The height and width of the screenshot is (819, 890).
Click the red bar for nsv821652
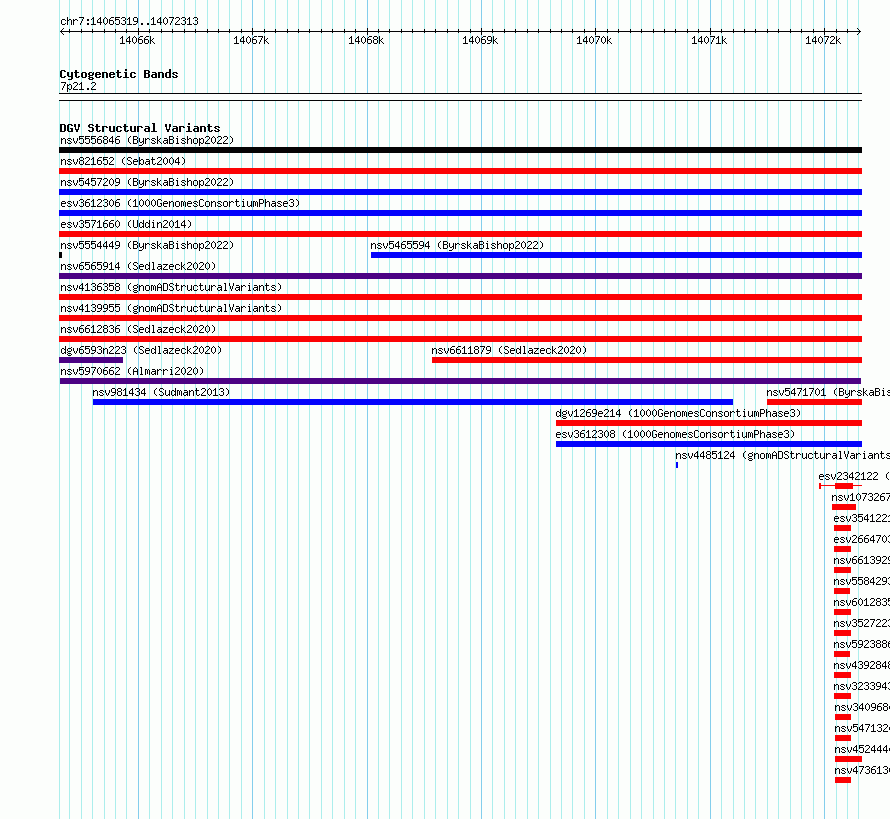tap(460, 171)
